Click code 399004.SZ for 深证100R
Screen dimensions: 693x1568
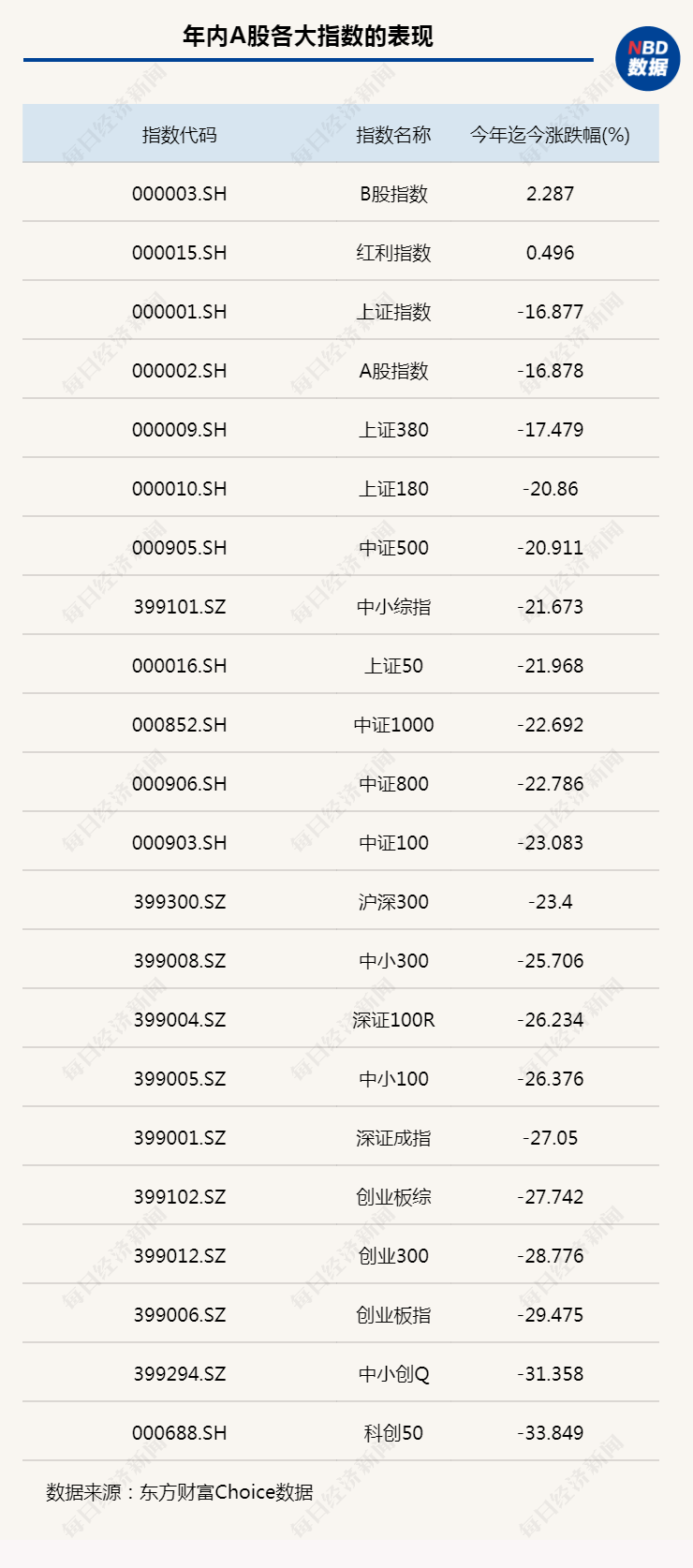click(180, 1020)
